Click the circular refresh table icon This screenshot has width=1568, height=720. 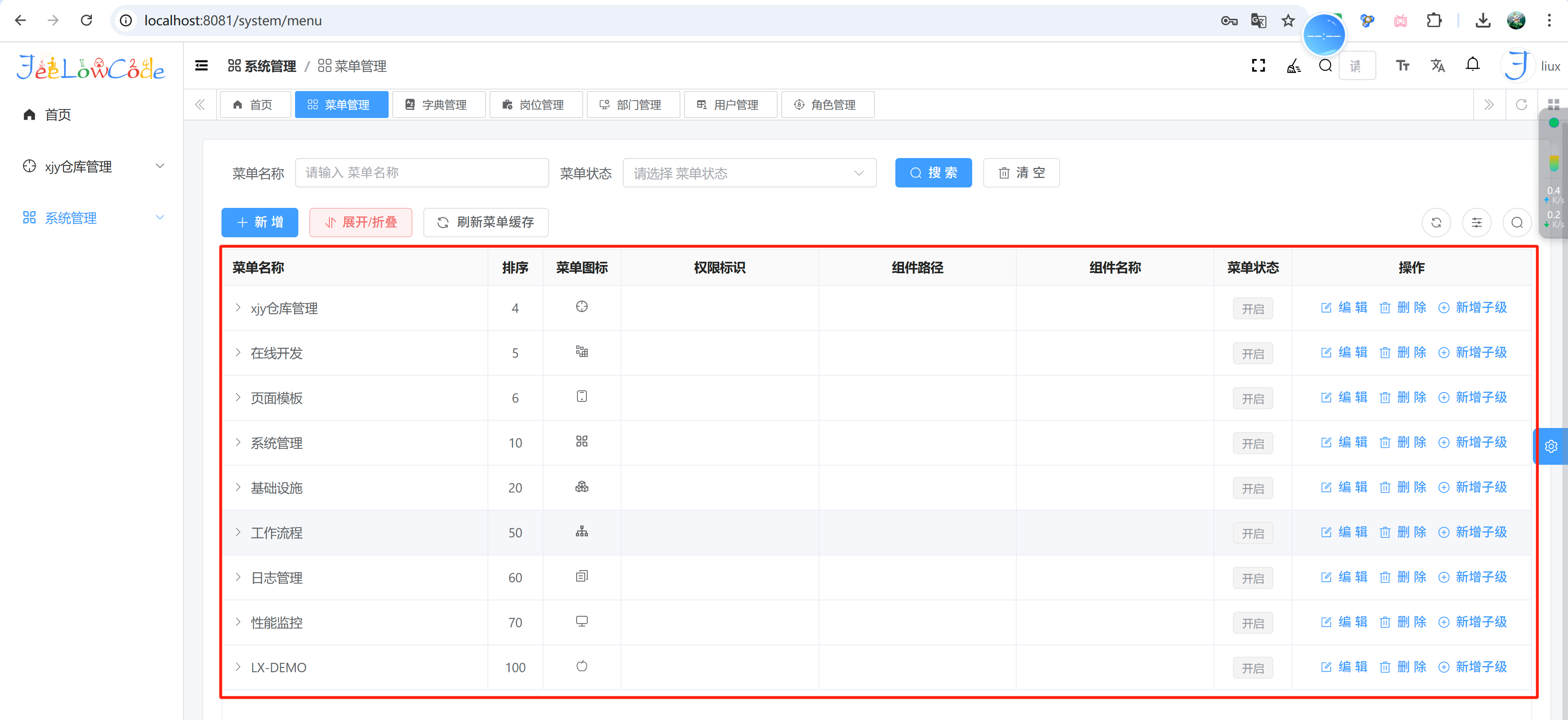1436,223
